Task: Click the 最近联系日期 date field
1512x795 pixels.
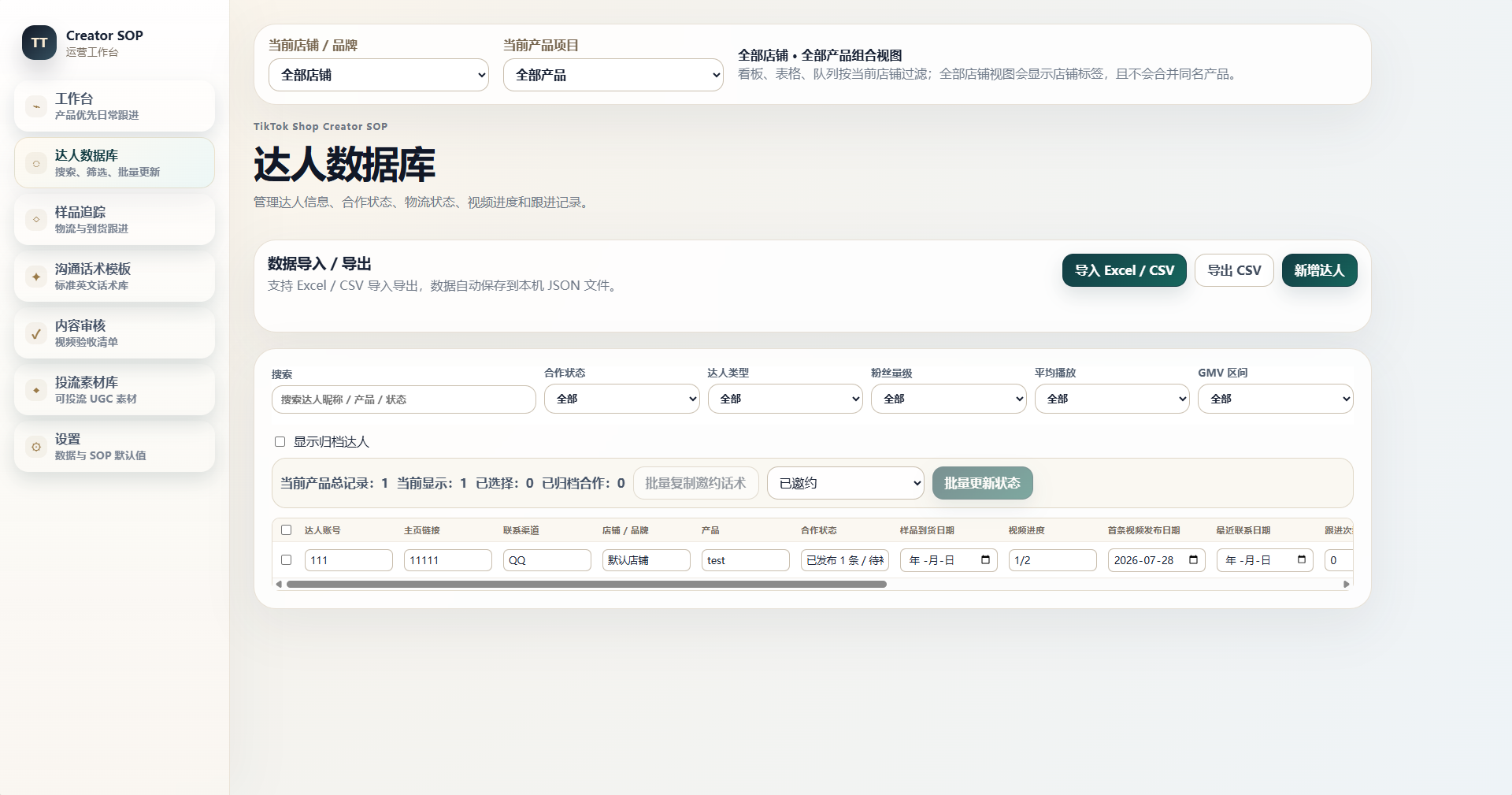Action: pyautogui.click(x=1265, y=560)
